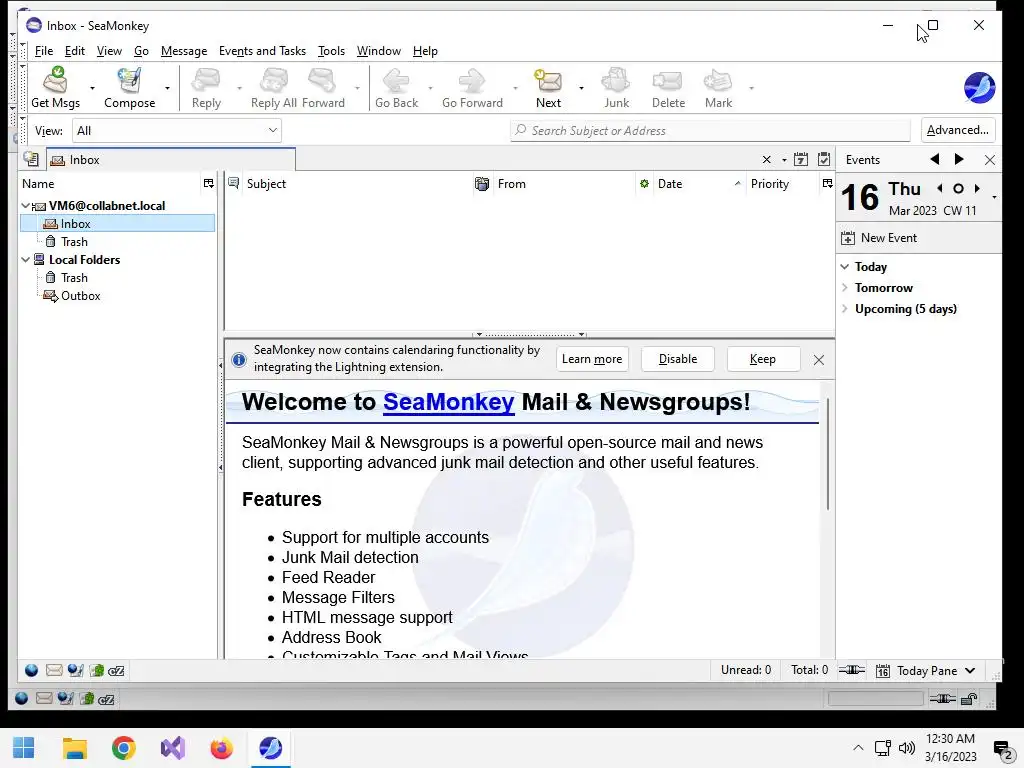
Task: Open the Edit menu
Action: tap(74, 51)
